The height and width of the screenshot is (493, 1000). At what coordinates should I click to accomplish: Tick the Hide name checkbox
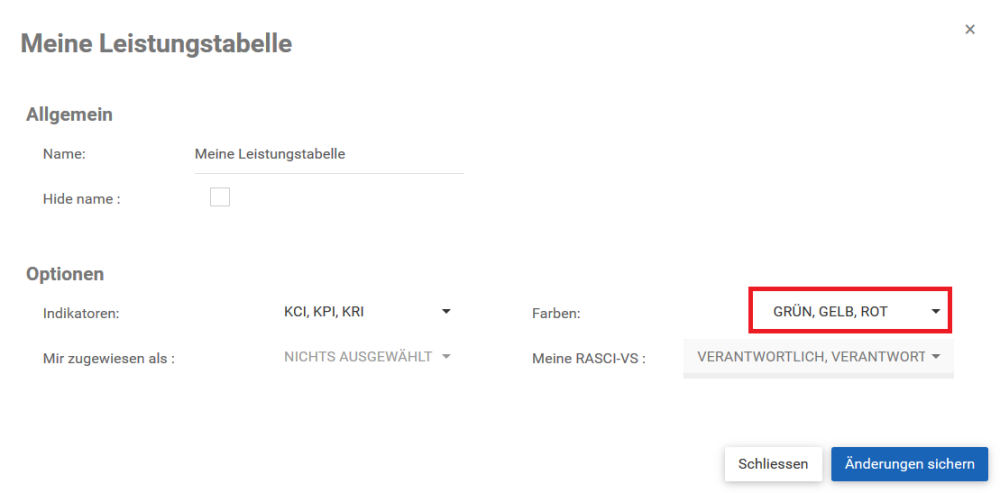point(220,197)
